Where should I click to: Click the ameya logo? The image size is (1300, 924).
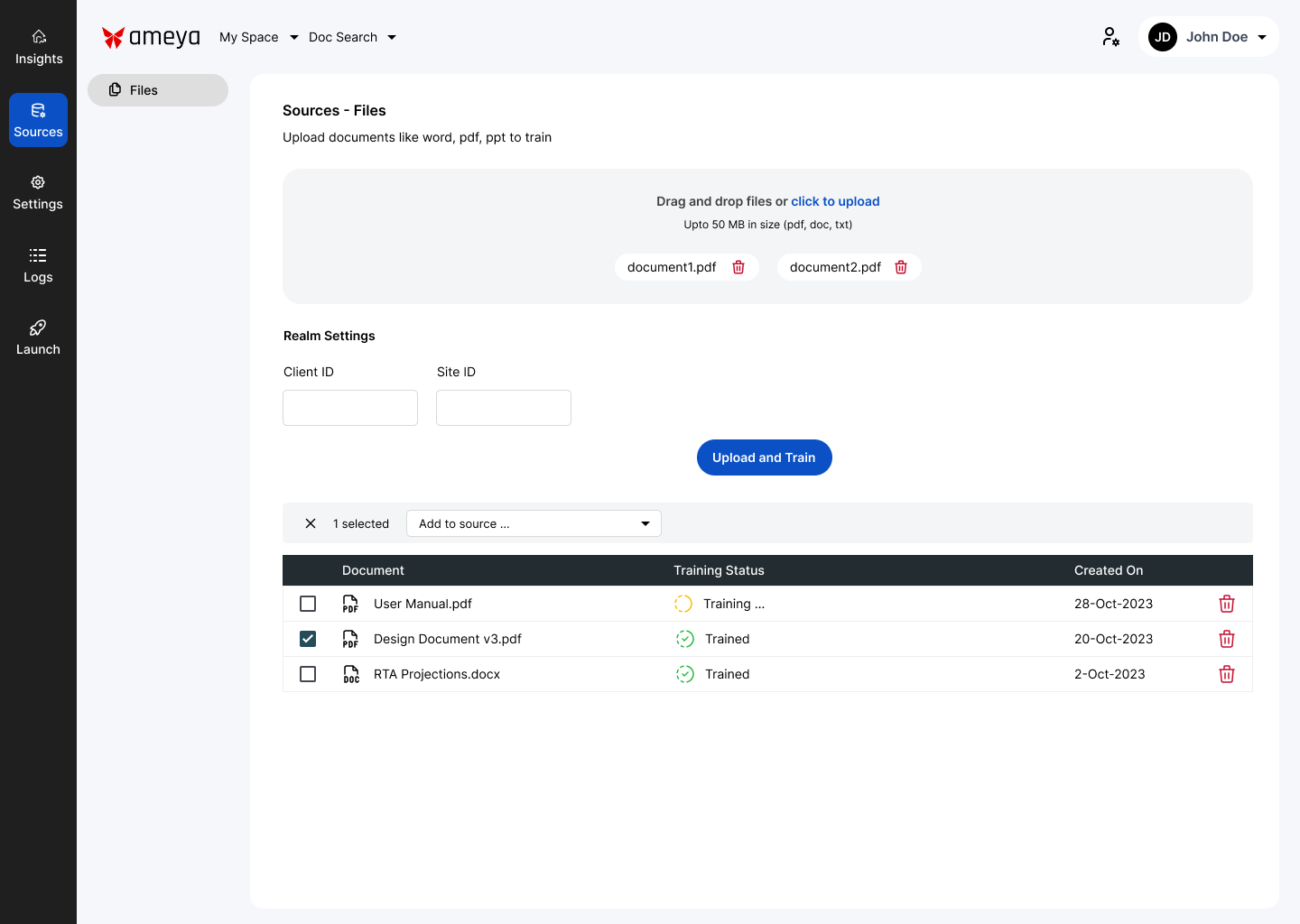(x=151, y=37)
